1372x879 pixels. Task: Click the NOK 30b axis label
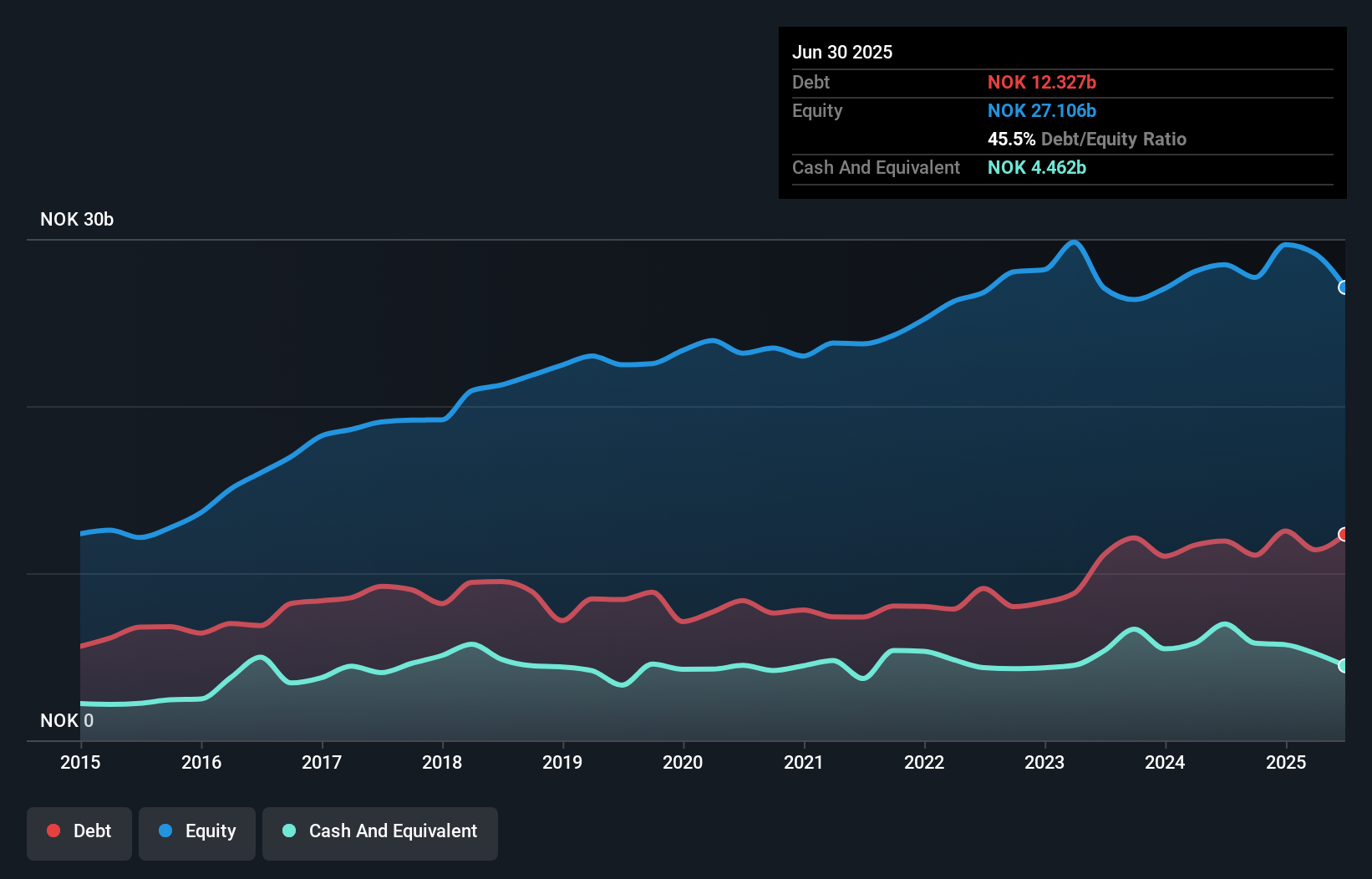pyautogui.click(x=77, y=220)
